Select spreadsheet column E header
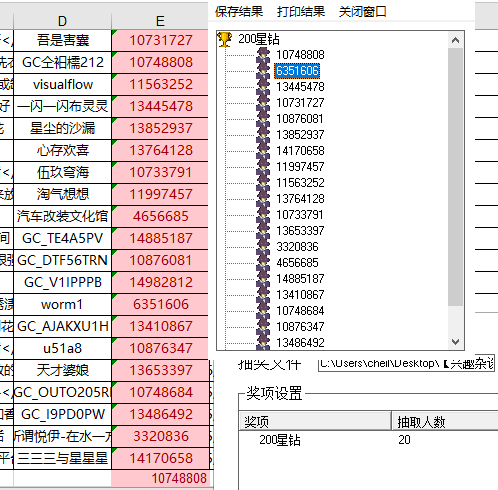498x490 pixels. (160, 21)
